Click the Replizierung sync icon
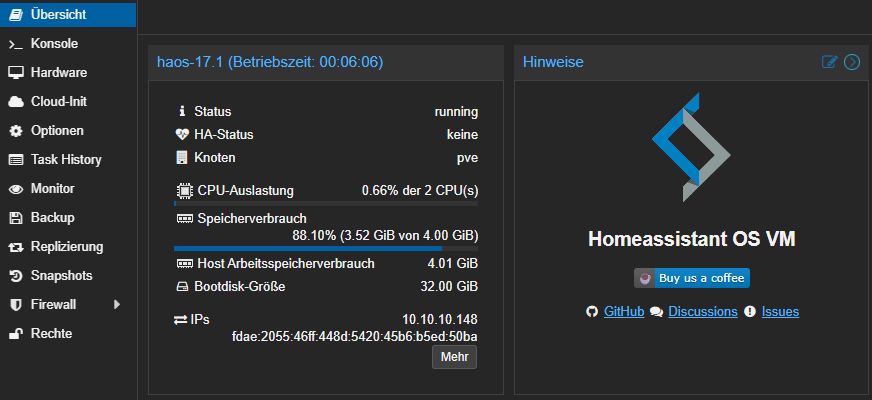 [16, 247]
